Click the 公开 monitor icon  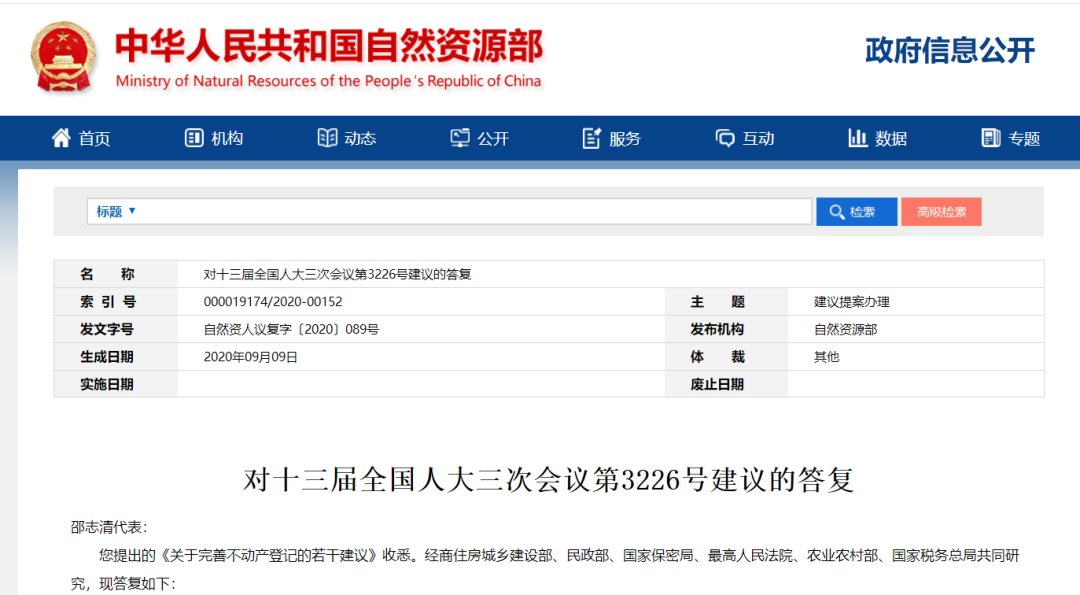point(460,138)
